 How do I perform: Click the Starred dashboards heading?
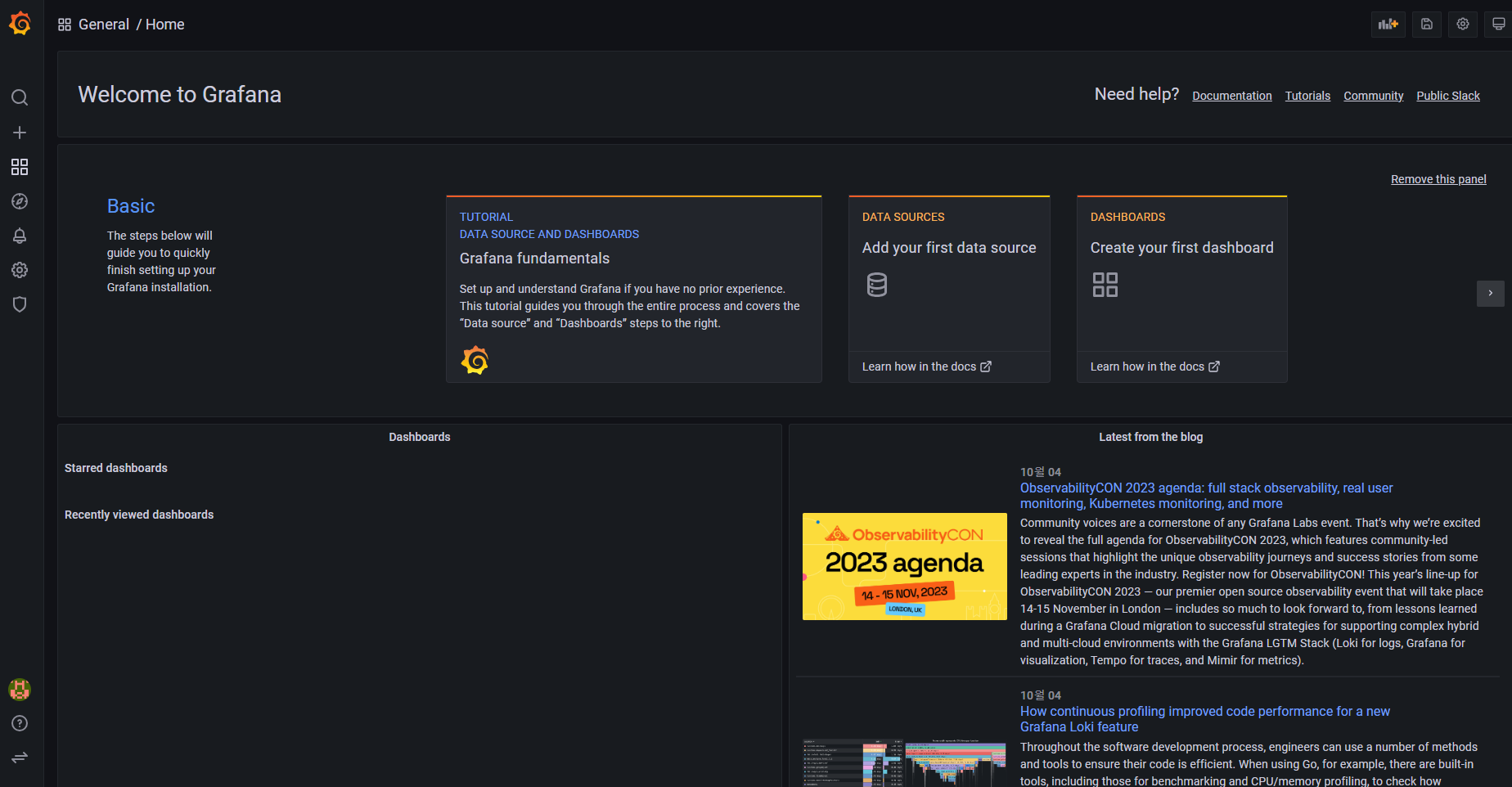[116, 468]
